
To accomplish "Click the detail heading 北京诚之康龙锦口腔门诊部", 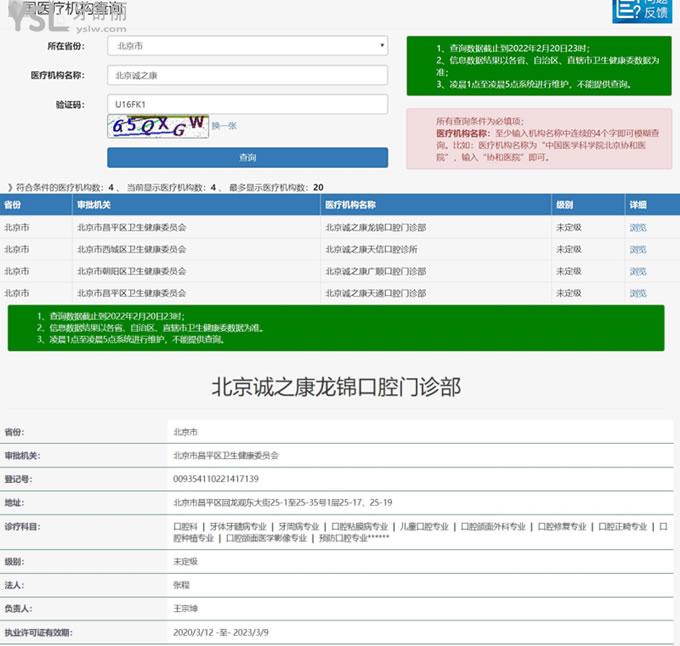I will pos(336,387).
